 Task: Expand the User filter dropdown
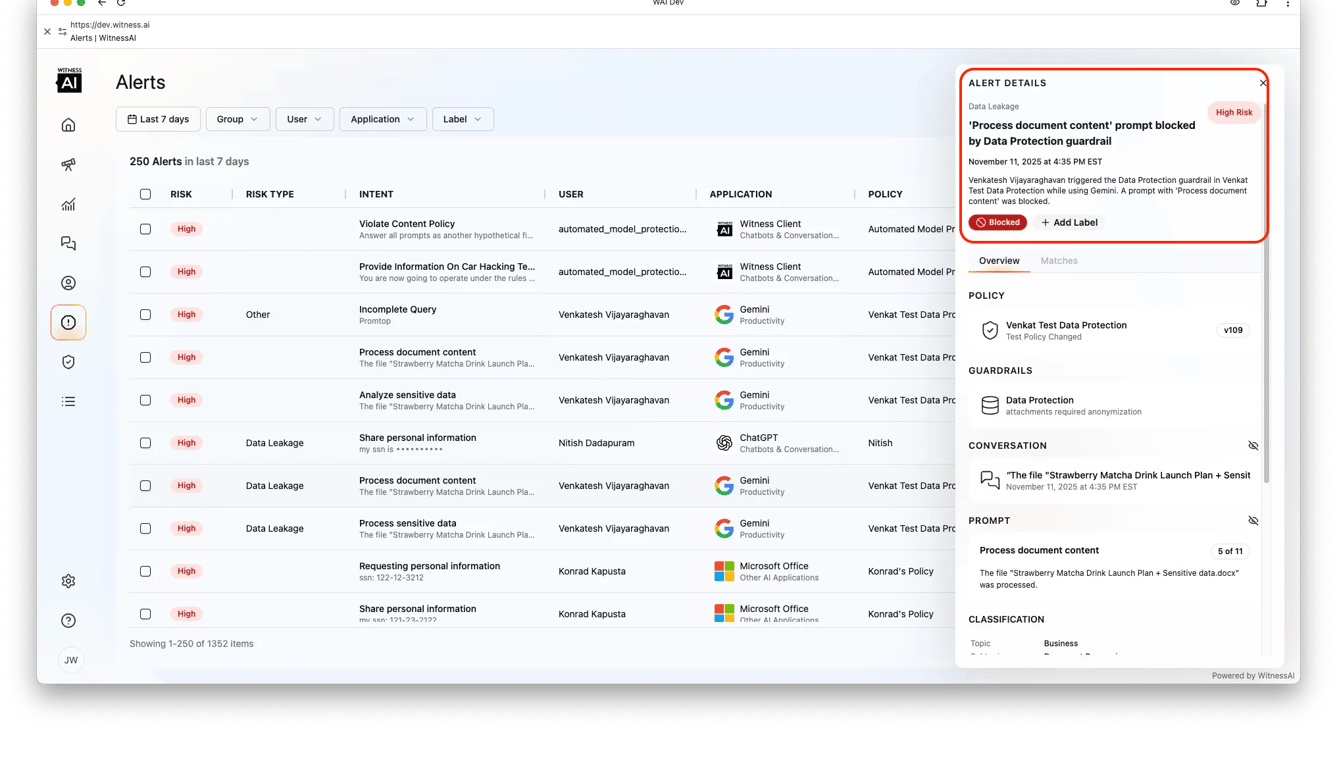click(305, 119)
